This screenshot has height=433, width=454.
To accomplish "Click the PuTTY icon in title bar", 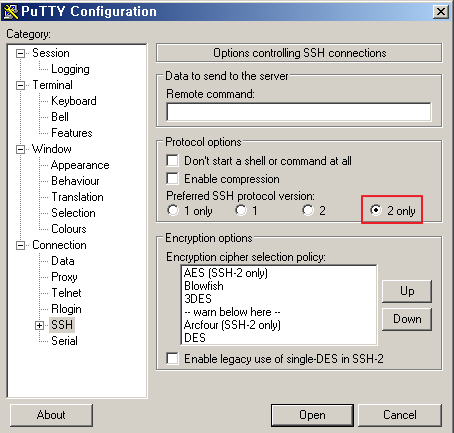I will pos(11,12).
